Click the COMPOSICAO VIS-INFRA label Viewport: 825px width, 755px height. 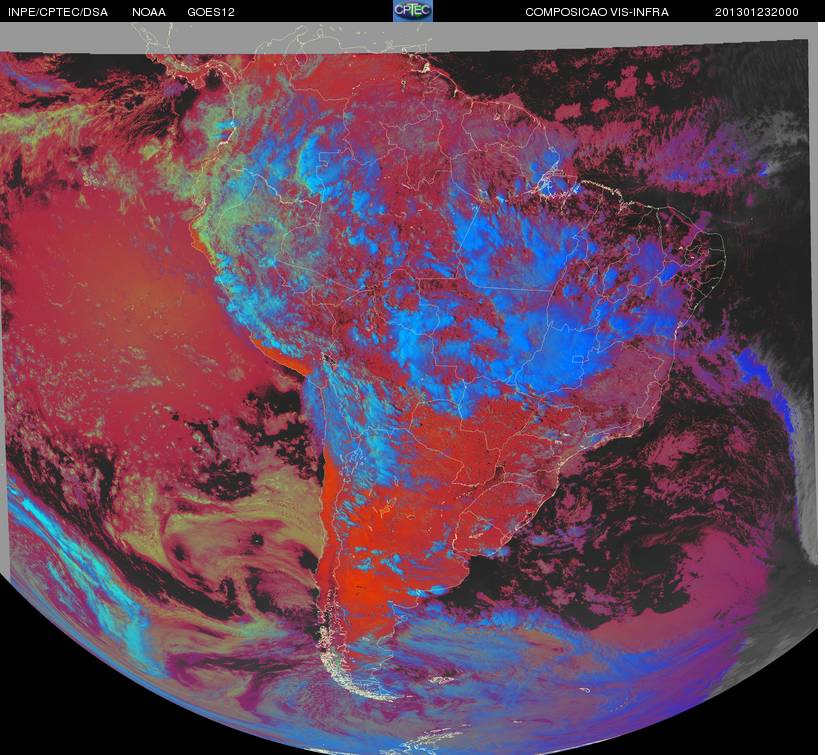tap(597, 12)
